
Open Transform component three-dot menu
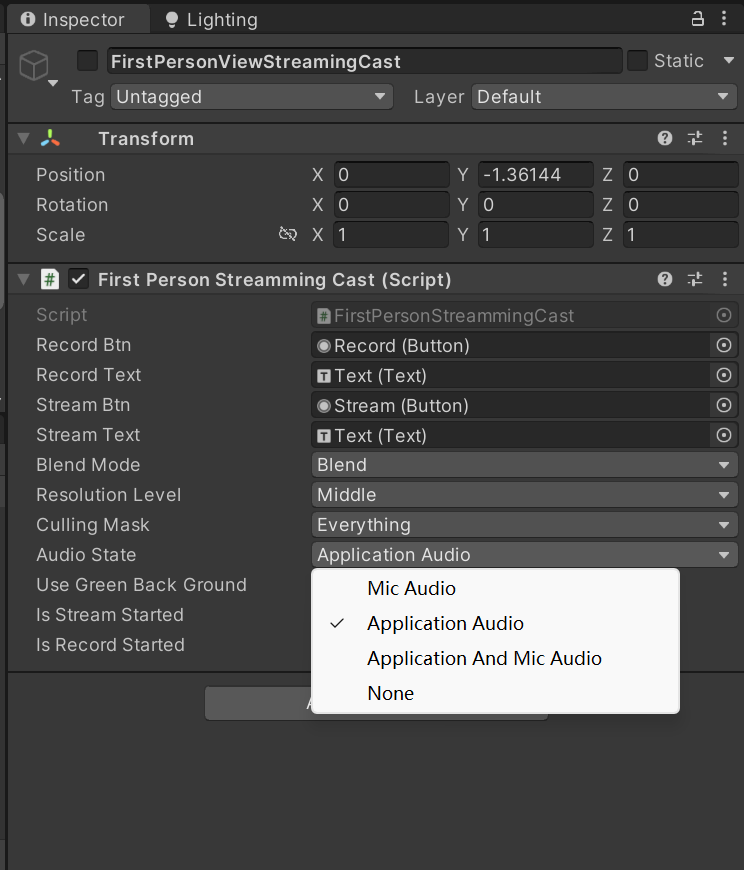725,138
